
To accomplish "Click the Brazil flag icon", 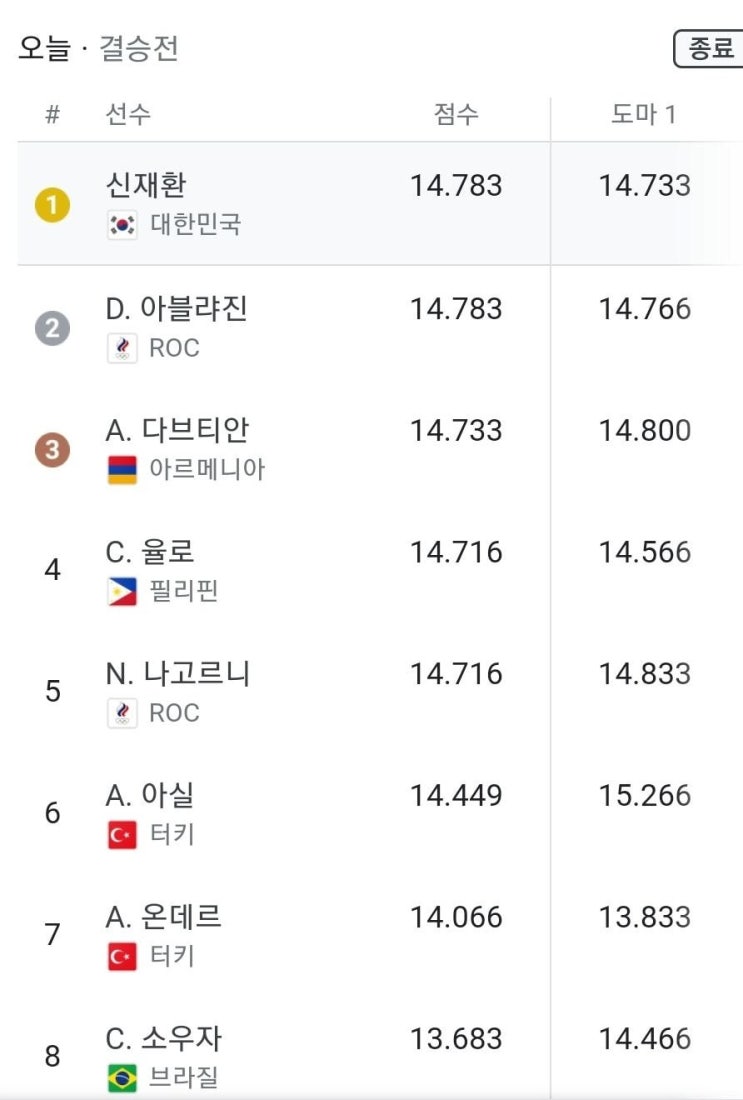I will (x=122, y=1078).
